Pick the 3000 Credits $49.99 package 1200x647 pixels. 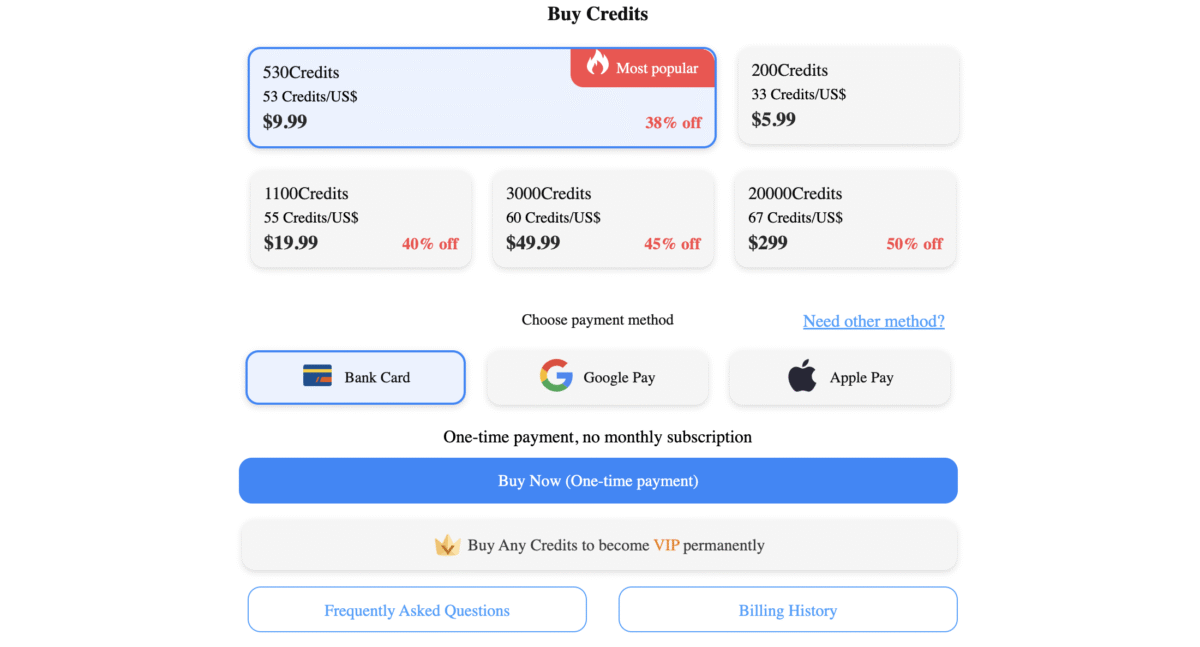click(x=603, y=219)
